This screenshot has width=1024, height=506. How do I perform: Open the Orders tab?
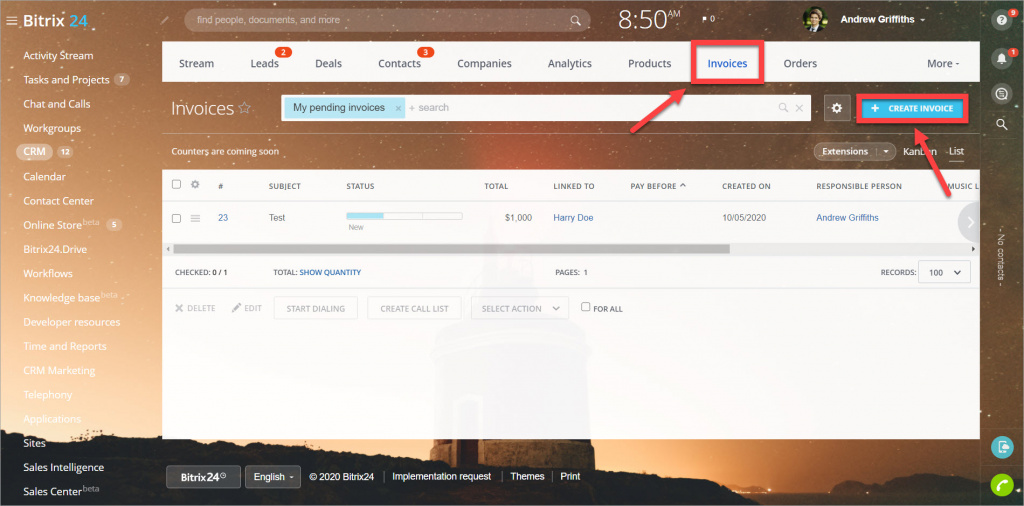[800, 63]
